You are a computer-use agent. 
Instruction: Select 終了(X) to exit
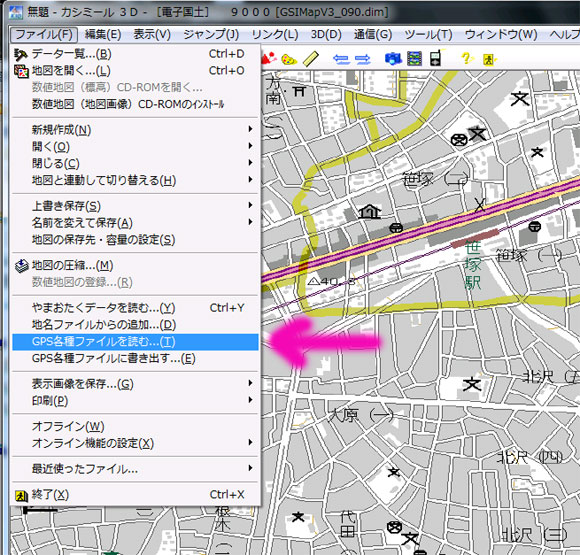[135, 495]
